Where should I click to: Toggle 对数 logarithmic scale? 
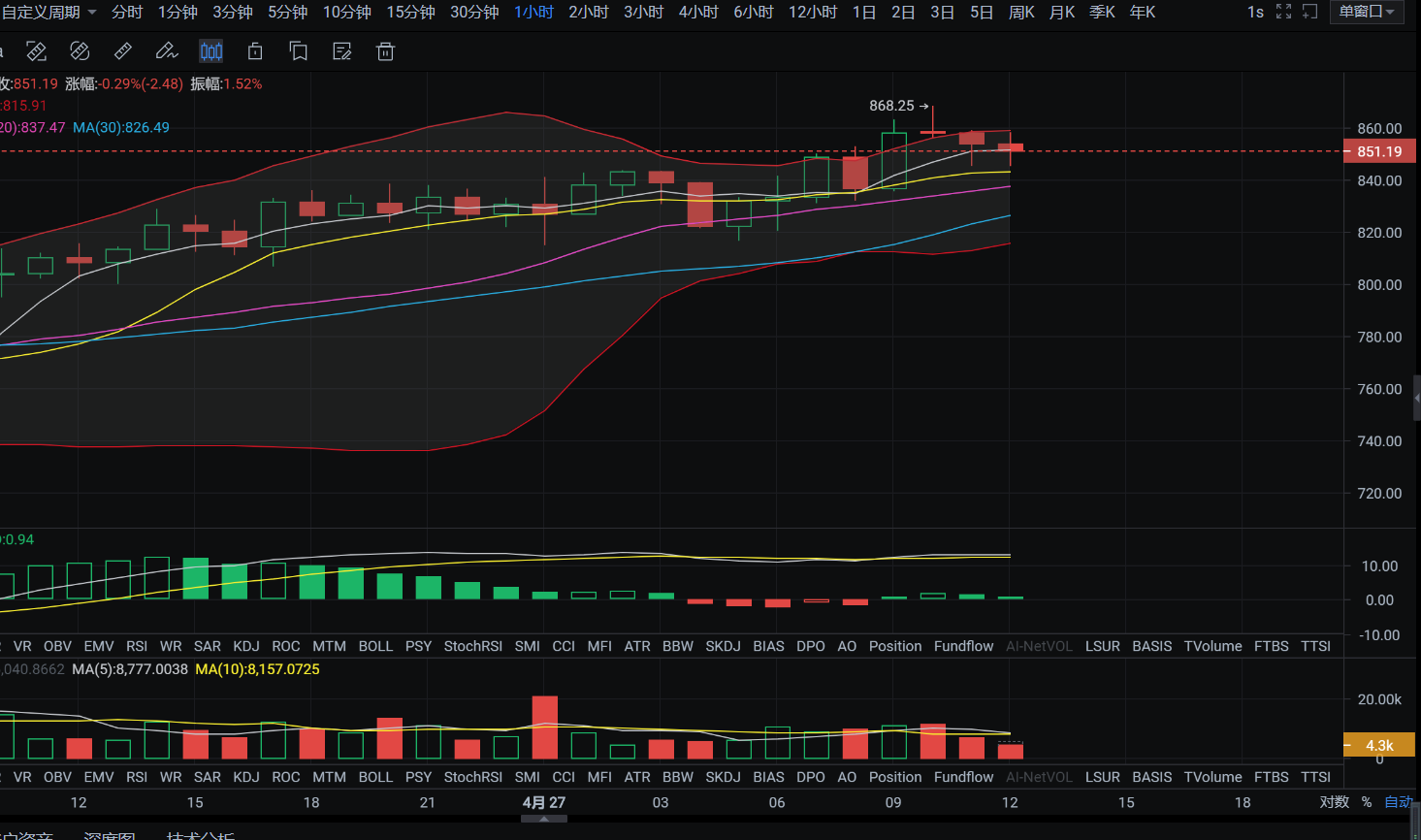pos(1334,802)
